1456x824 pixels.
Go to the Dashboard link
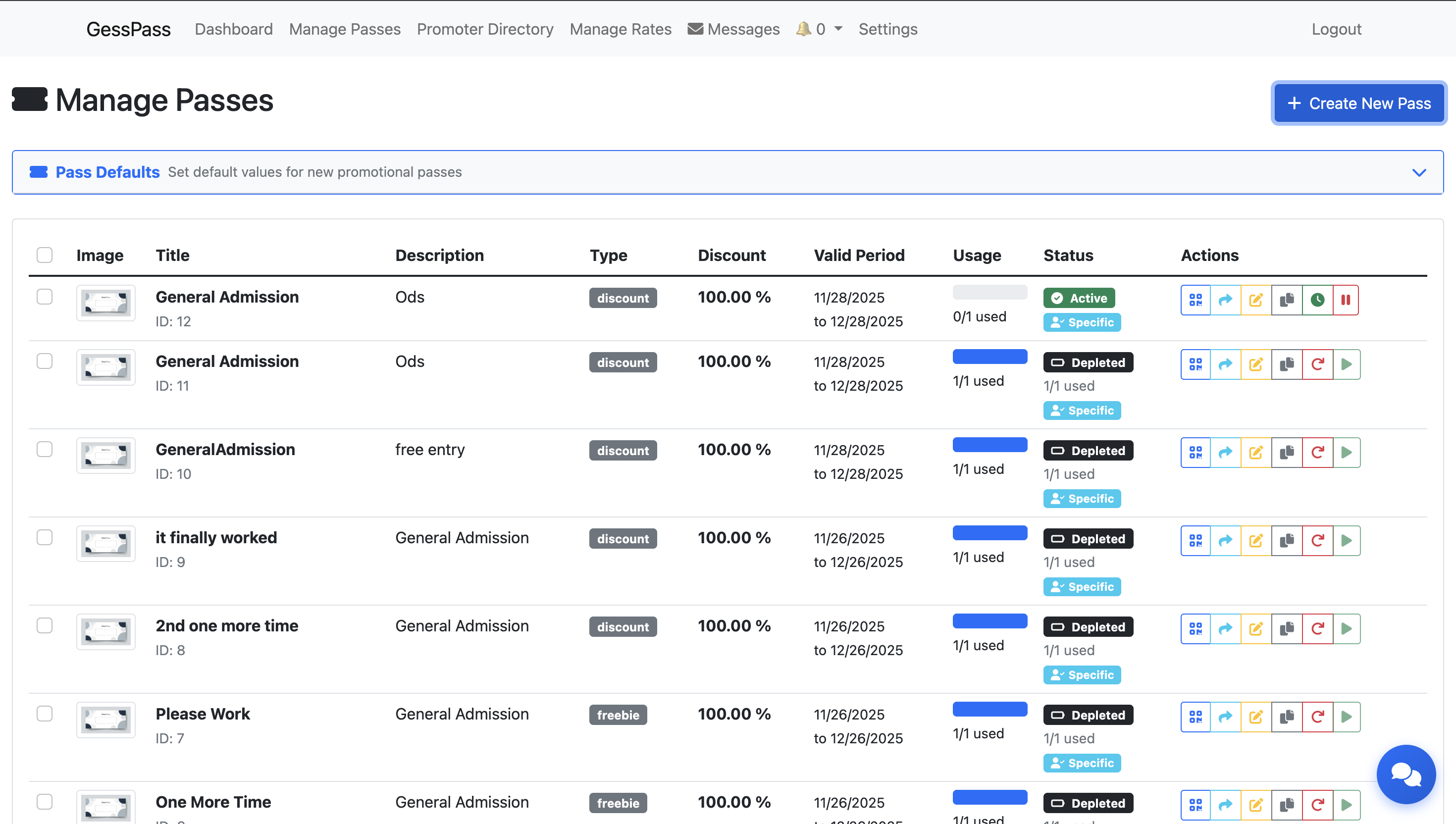click(x=234, y=29)
